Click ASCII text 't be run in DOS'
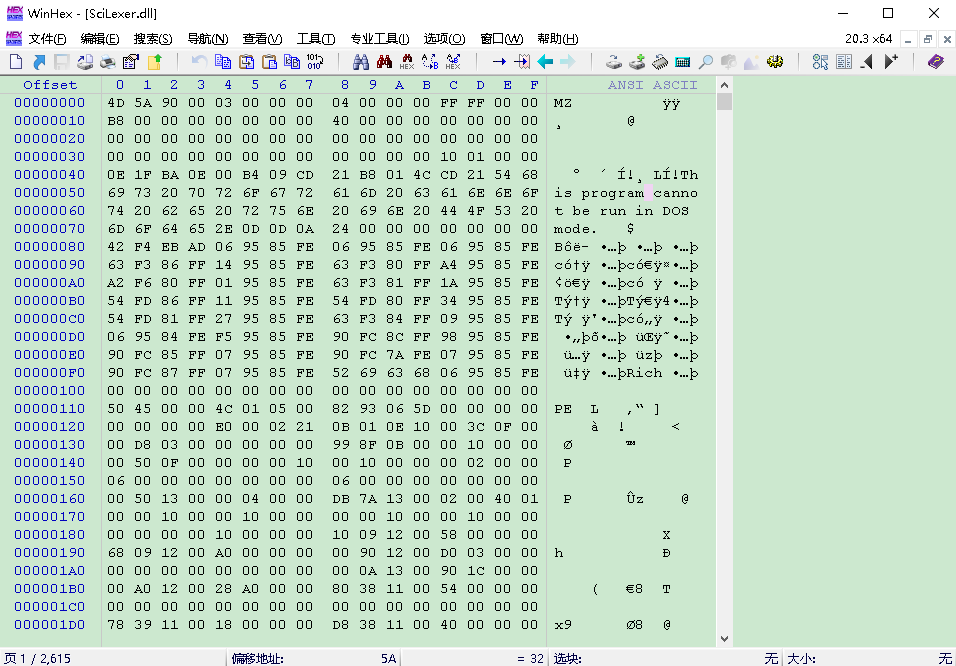956x666 pixels. tap(621, 211)
